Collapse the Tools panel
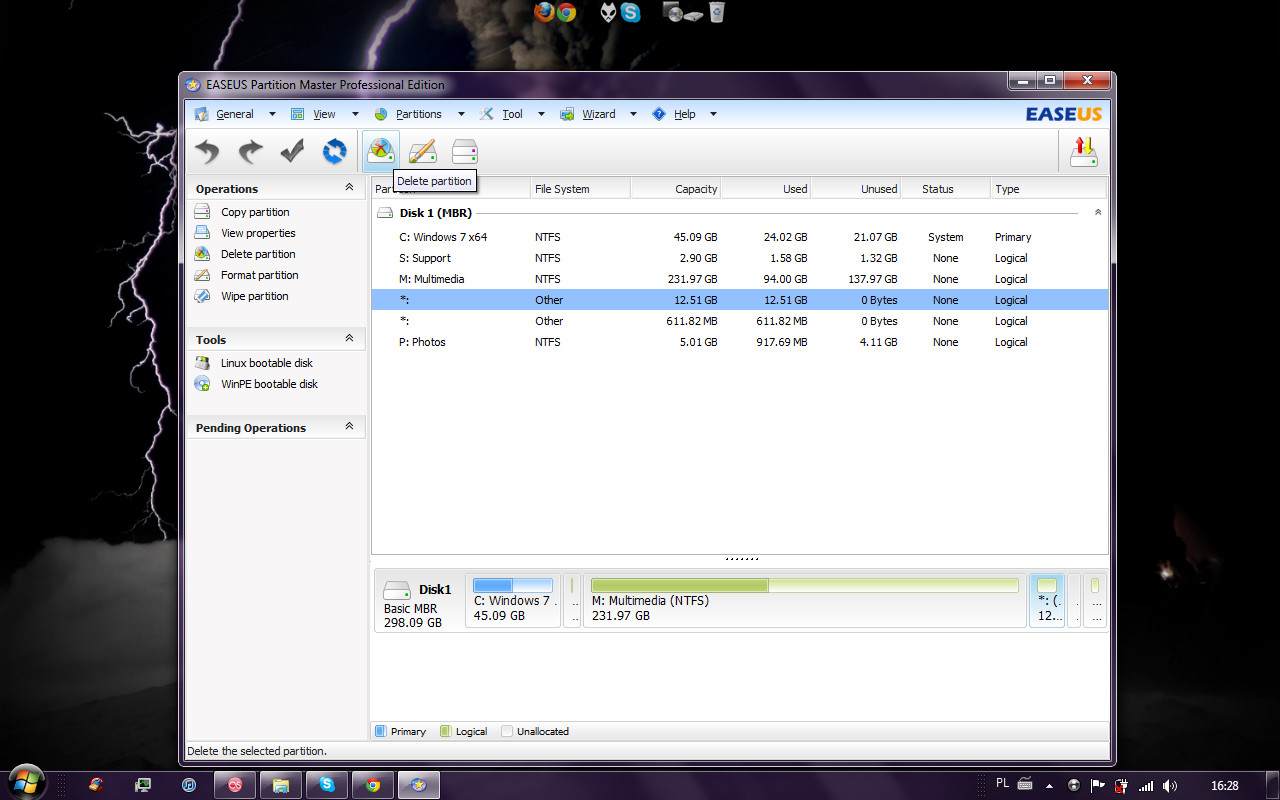 tap(349, 339)
